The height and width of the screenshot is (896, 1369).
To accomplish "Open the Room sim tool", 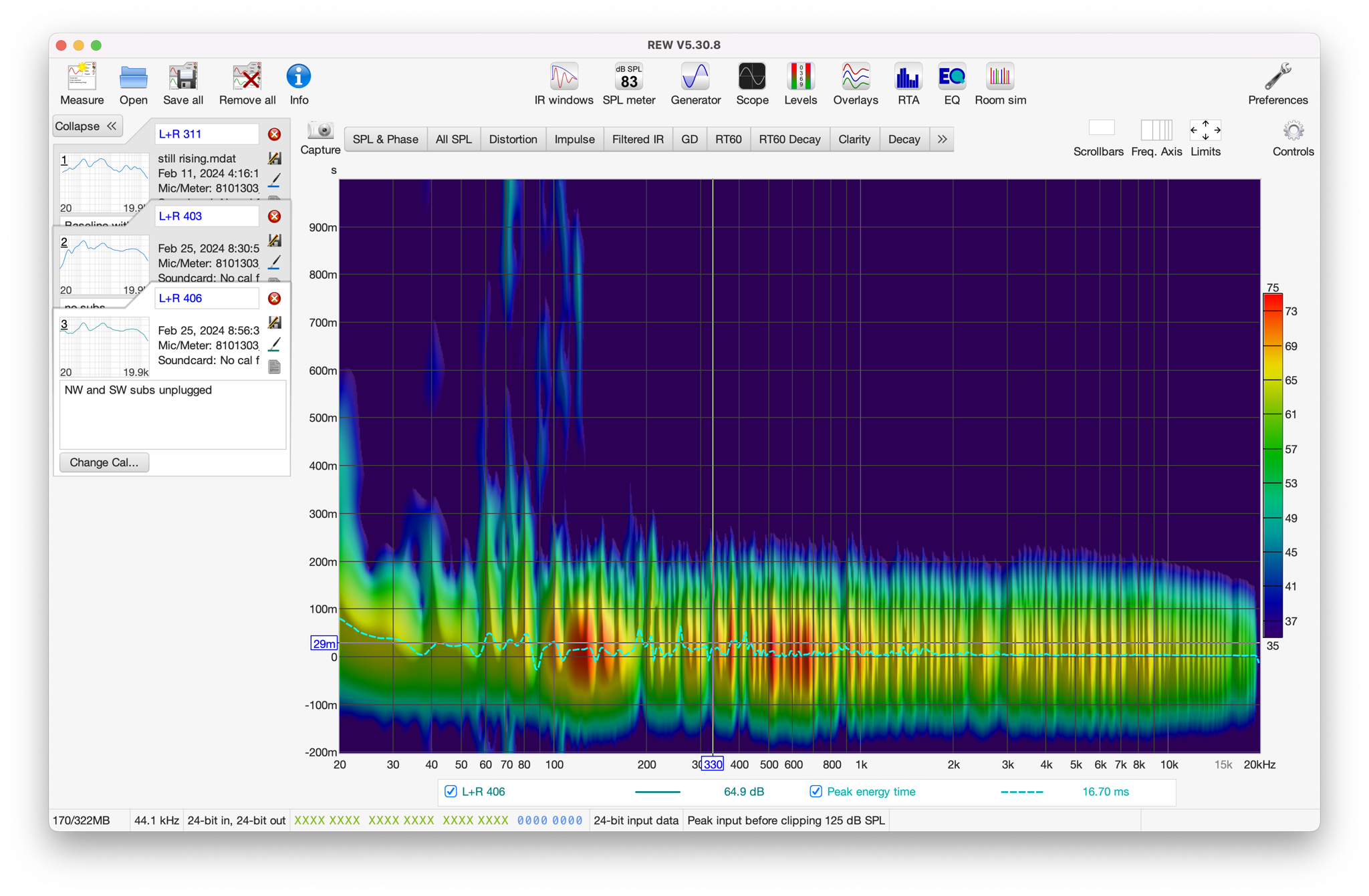I will tap(1000, 84).
